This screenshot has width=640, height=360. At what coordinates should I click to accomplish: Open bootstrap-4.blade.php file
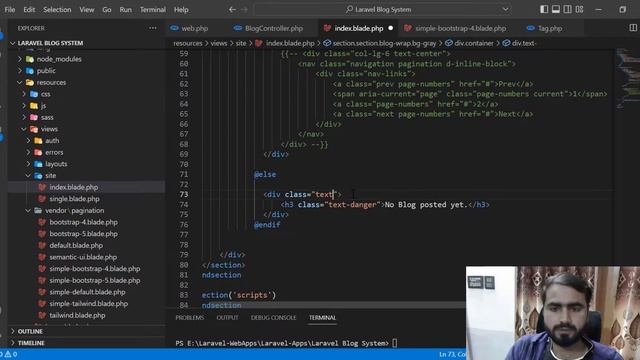(x=83, y=222)
